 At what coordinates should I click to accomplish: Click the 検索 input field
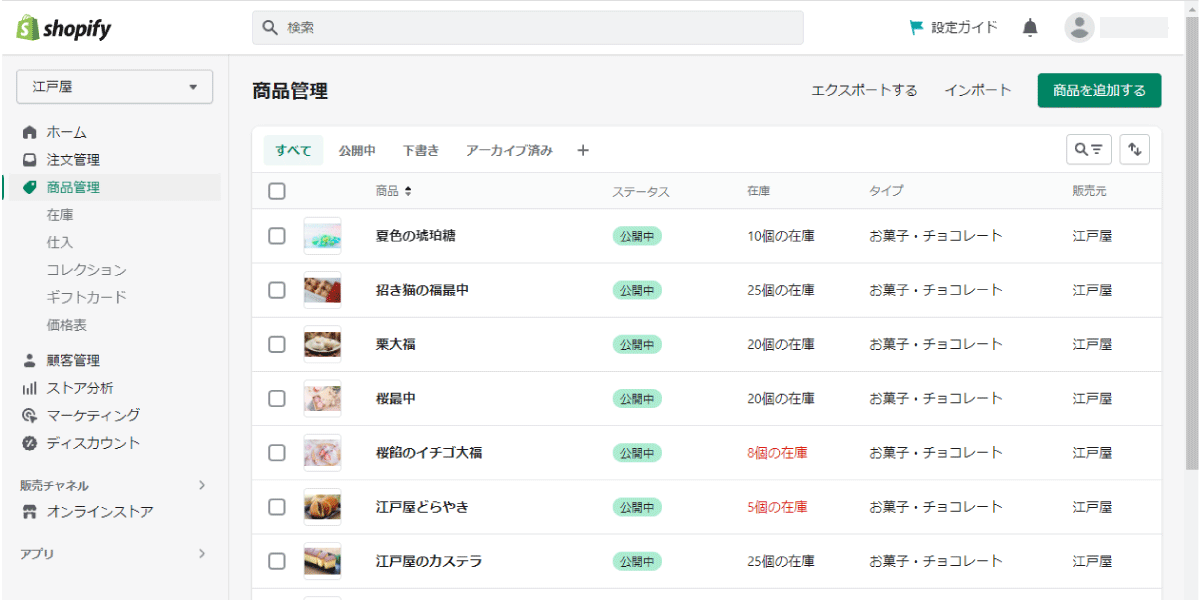click(x=527, y=28)
